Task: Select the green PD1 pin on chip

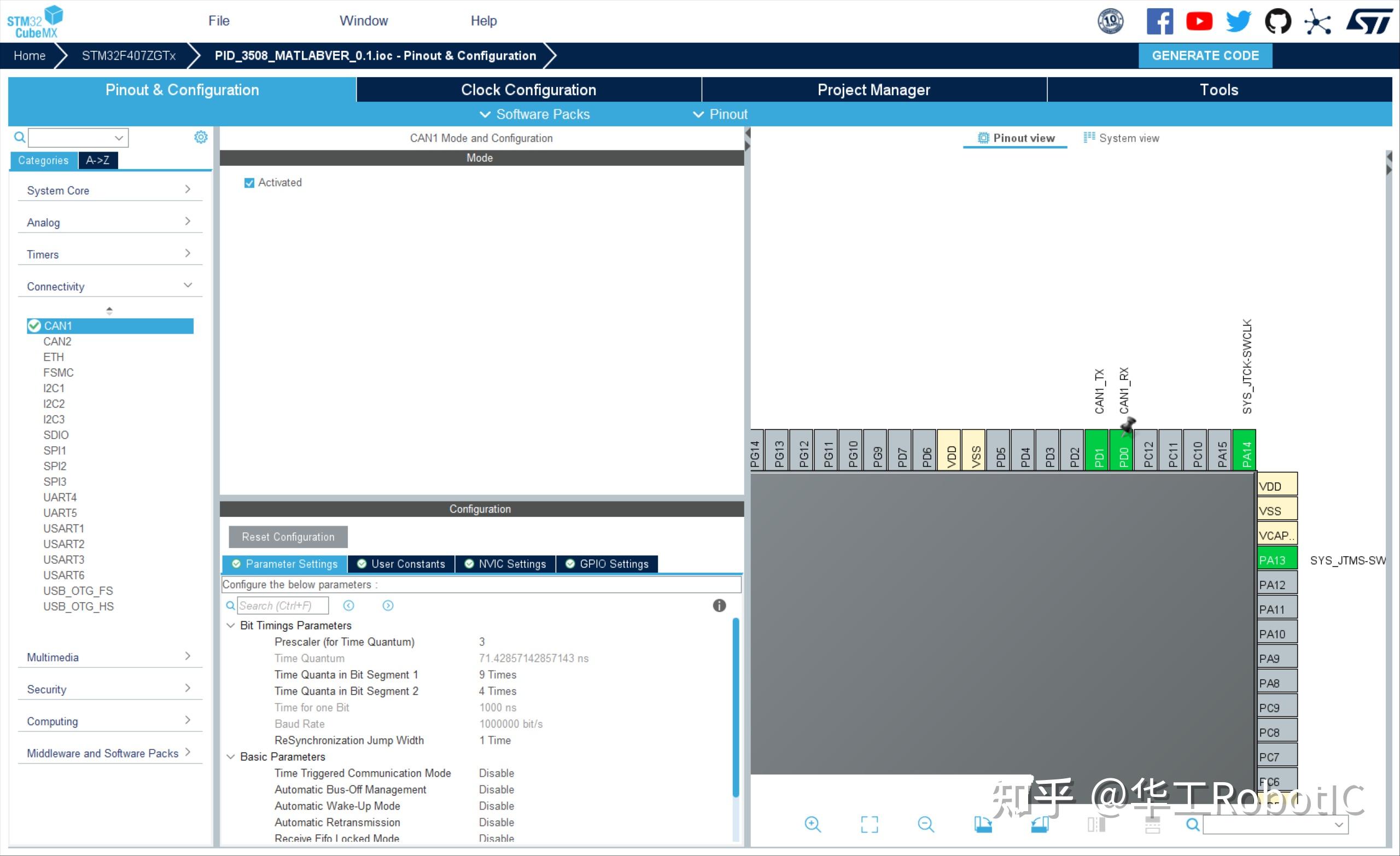Action: point(1098,450)
